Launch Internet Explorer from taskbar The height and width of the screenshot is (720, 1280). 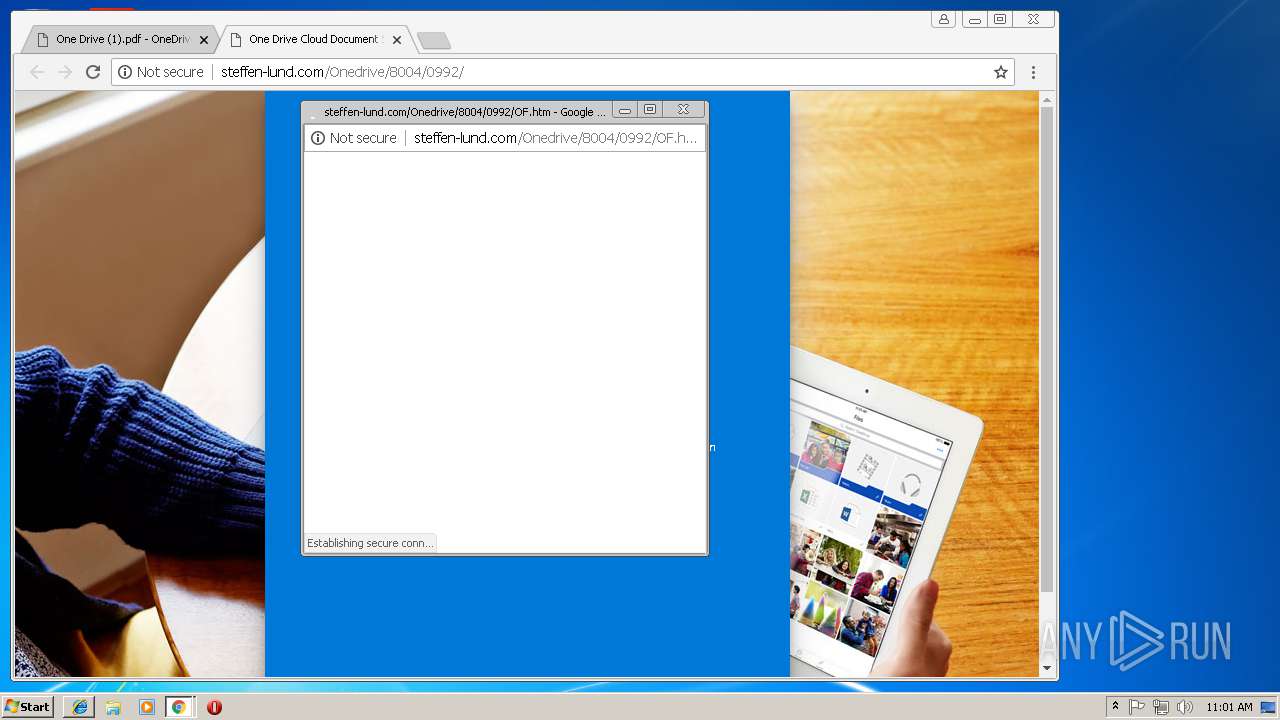pyautogui.click(x=80, y=707)
